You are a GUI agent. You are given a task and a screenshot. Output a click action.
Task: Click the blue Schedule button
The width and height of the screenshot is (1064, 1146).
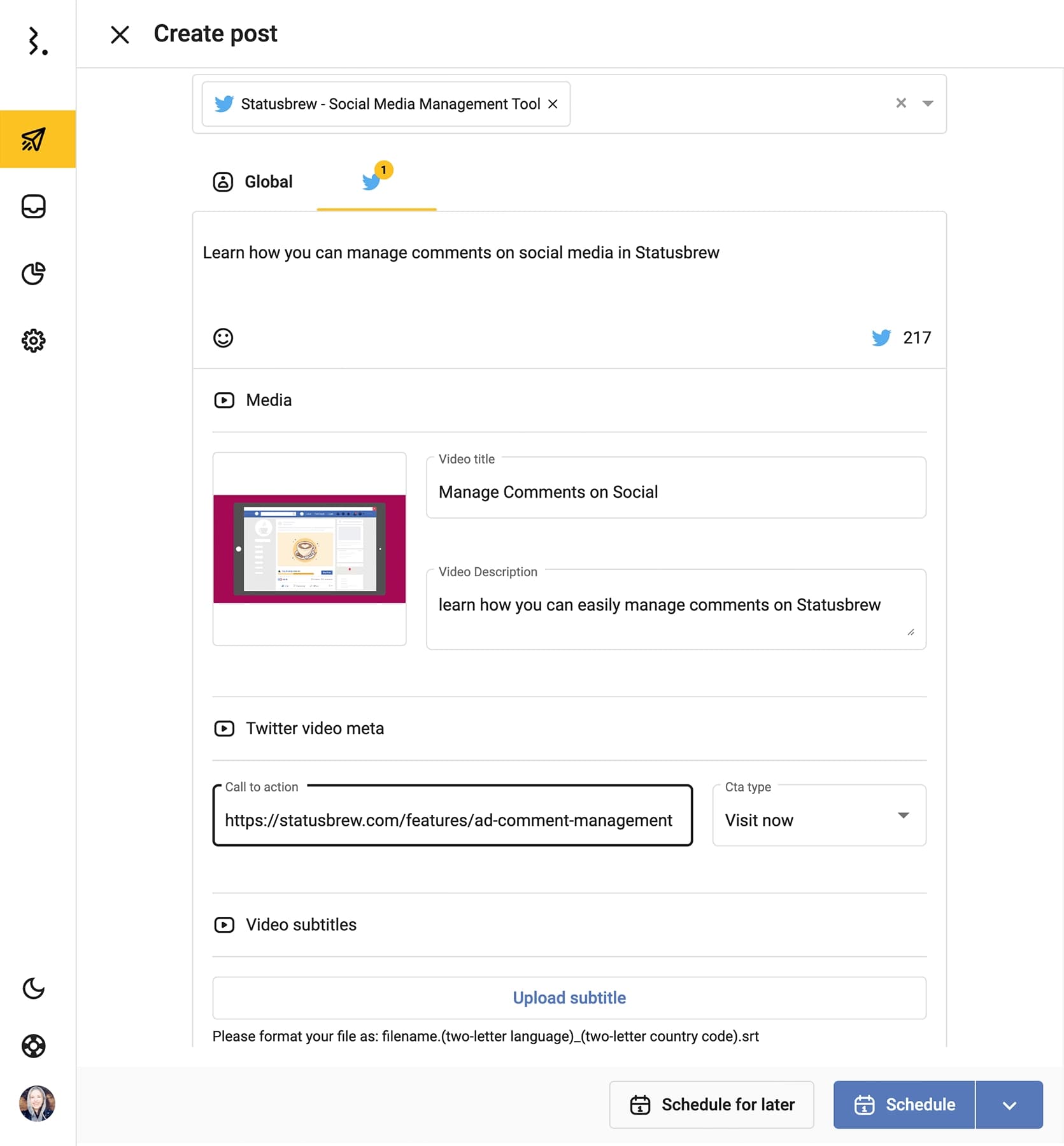(x=904, y=1105)
